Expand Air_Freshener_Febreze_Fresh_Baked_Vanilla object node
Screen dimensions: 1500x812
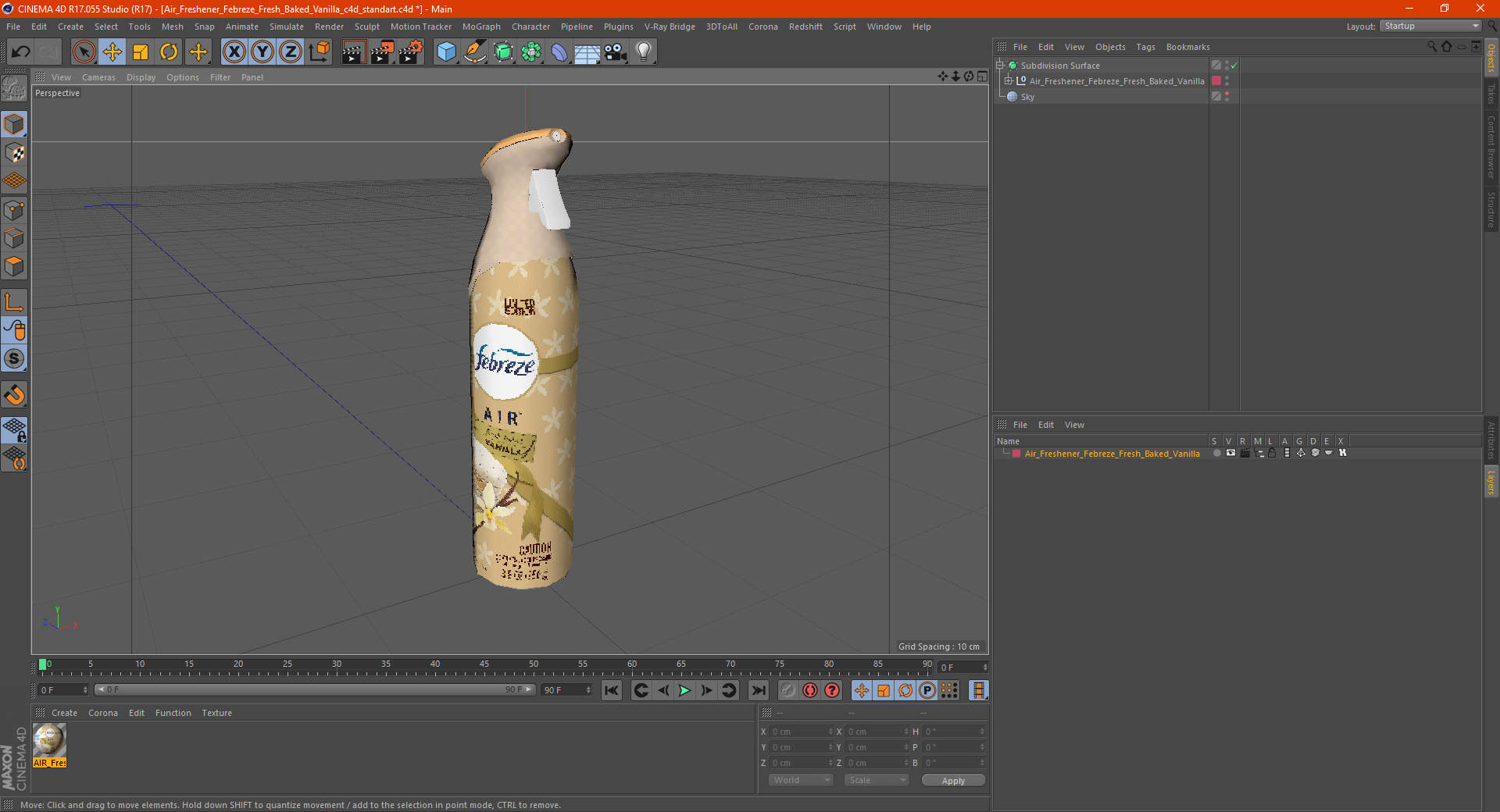point(1009,81)
